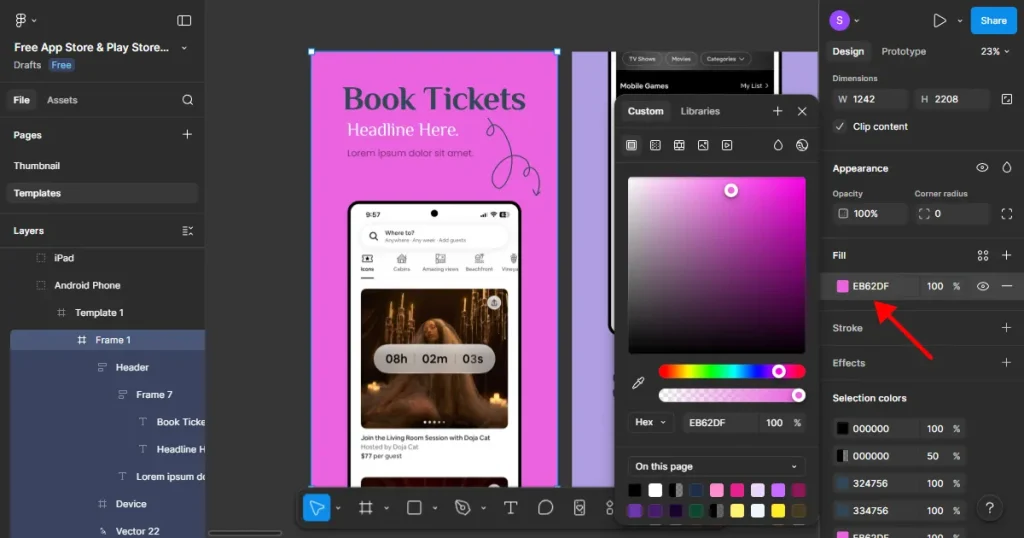This screenshot has height=538, width=1024.
Task: Remove the EB62DF fill with minus icon
Action: pos(1006,286)
